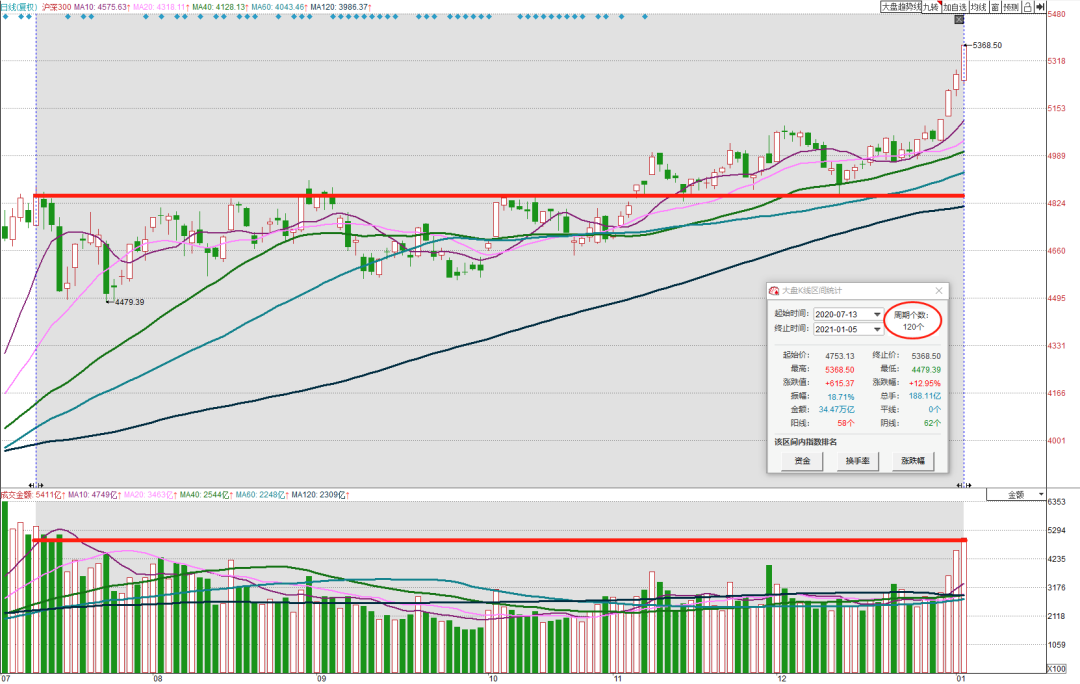Click the range handle arrows at chart bottom-left

coord(34,485)
